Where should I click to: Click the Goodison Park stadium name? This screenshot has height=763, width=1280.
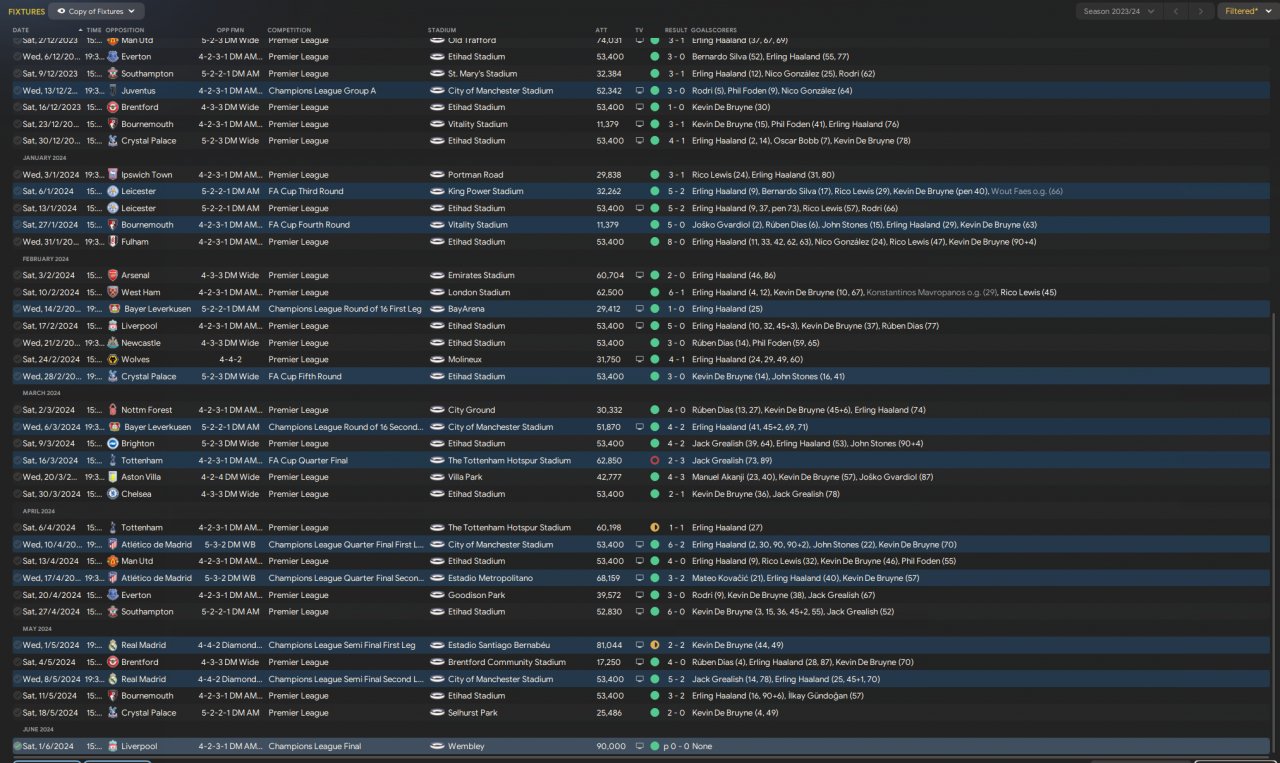coord(476,595)
